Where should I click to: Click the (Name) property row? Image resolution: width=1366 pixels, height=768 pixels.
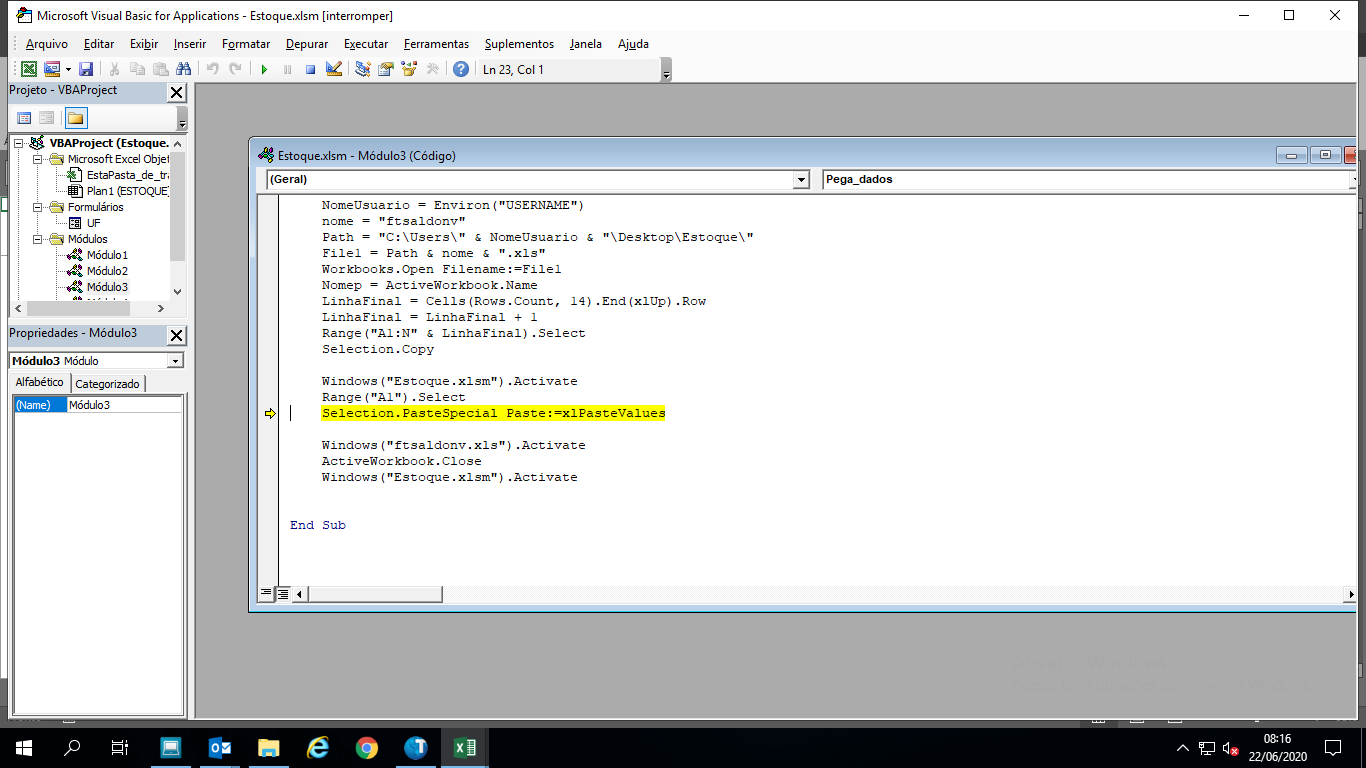click(x=97, y=405)
